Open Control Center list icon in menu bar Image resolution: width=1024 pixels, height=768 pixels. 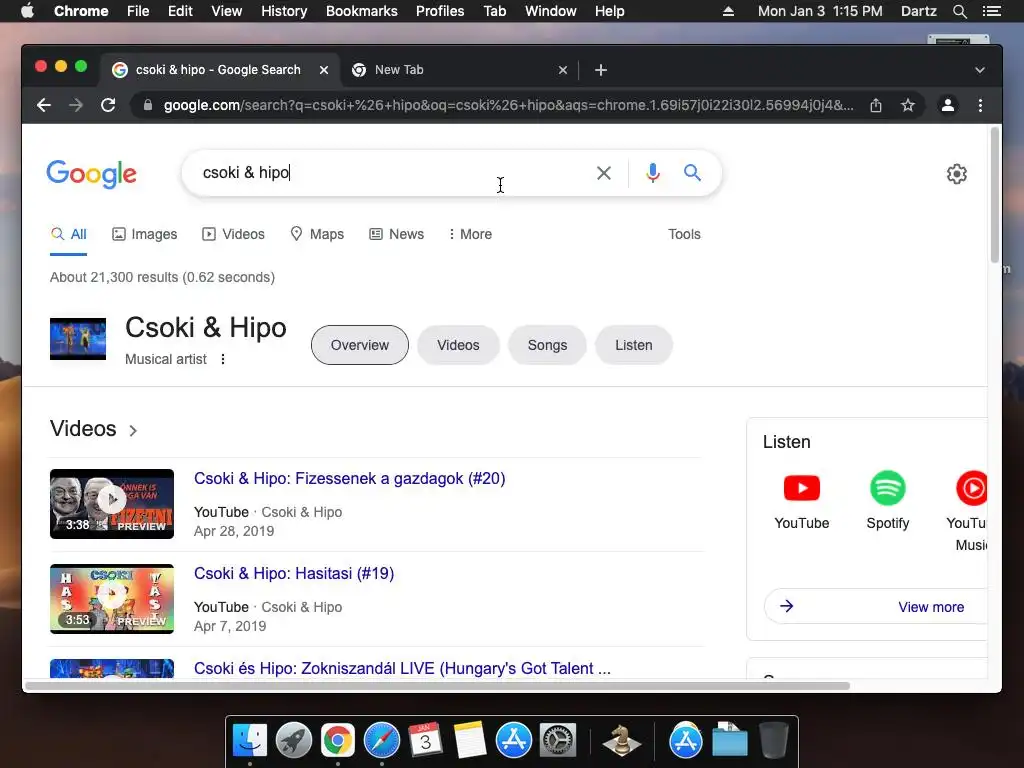point(991,11)
